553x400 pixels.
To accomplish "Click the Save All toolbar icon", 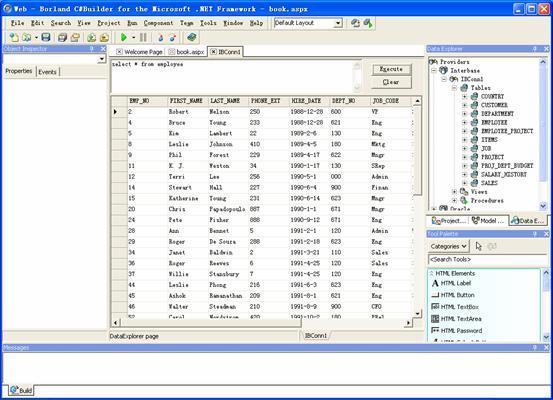I will tap(62, 37).
